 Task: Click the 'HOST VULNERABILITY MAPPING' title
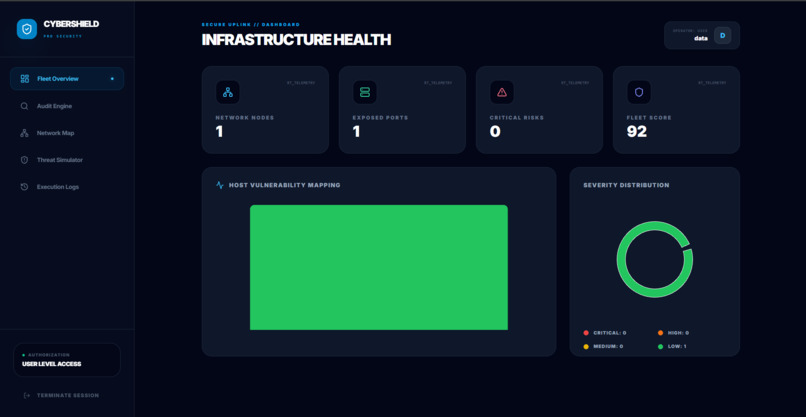pyautogui.click(x=285, y=185)
